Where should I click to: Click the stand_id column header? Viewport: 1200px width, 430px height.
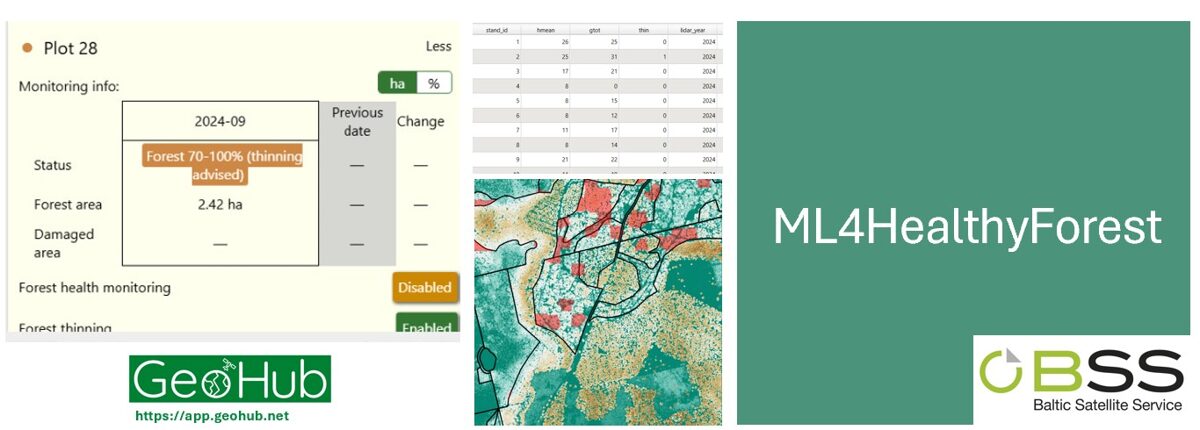point(498,32)
